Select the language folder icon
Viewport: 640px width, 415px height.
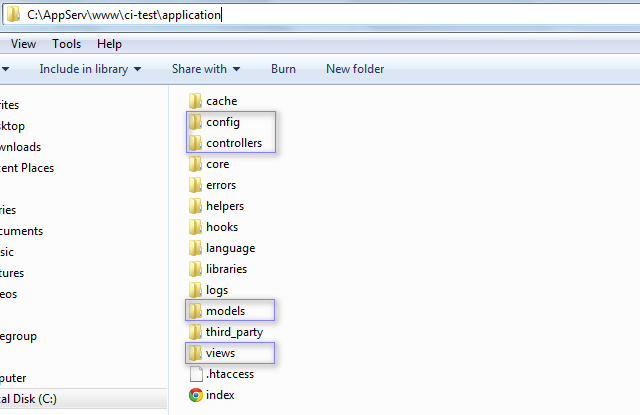(x=195, y=248)
